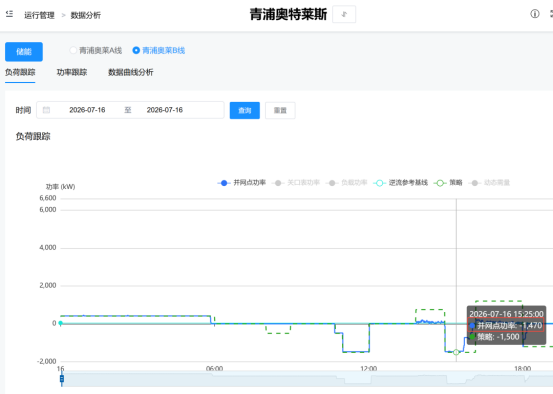The image size is (553, 394).
Task: Click the 重置 button
Action: [280, 110]
